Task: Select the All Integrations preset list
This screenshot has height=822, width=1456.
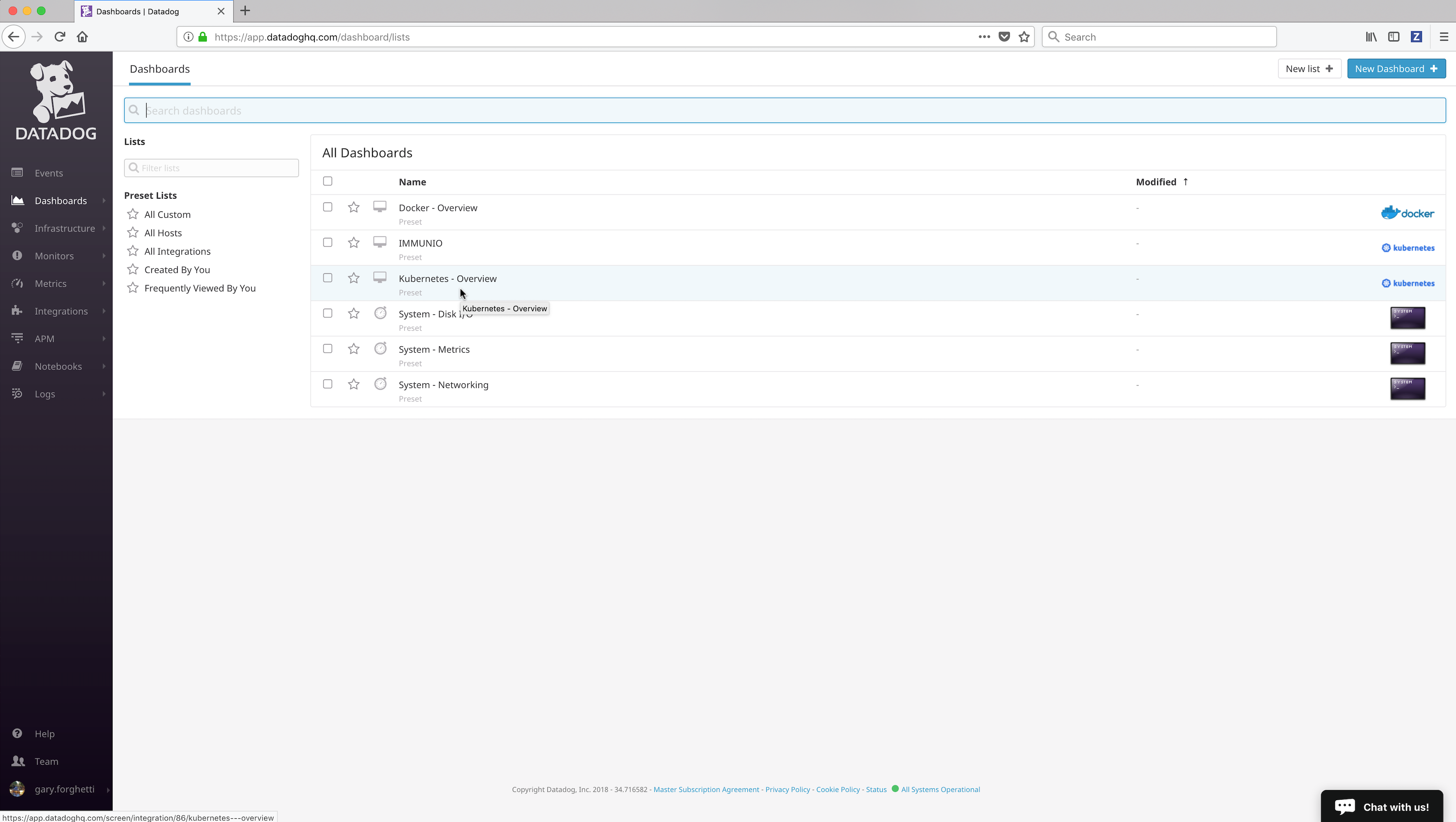Action: (x=177, y=251)
